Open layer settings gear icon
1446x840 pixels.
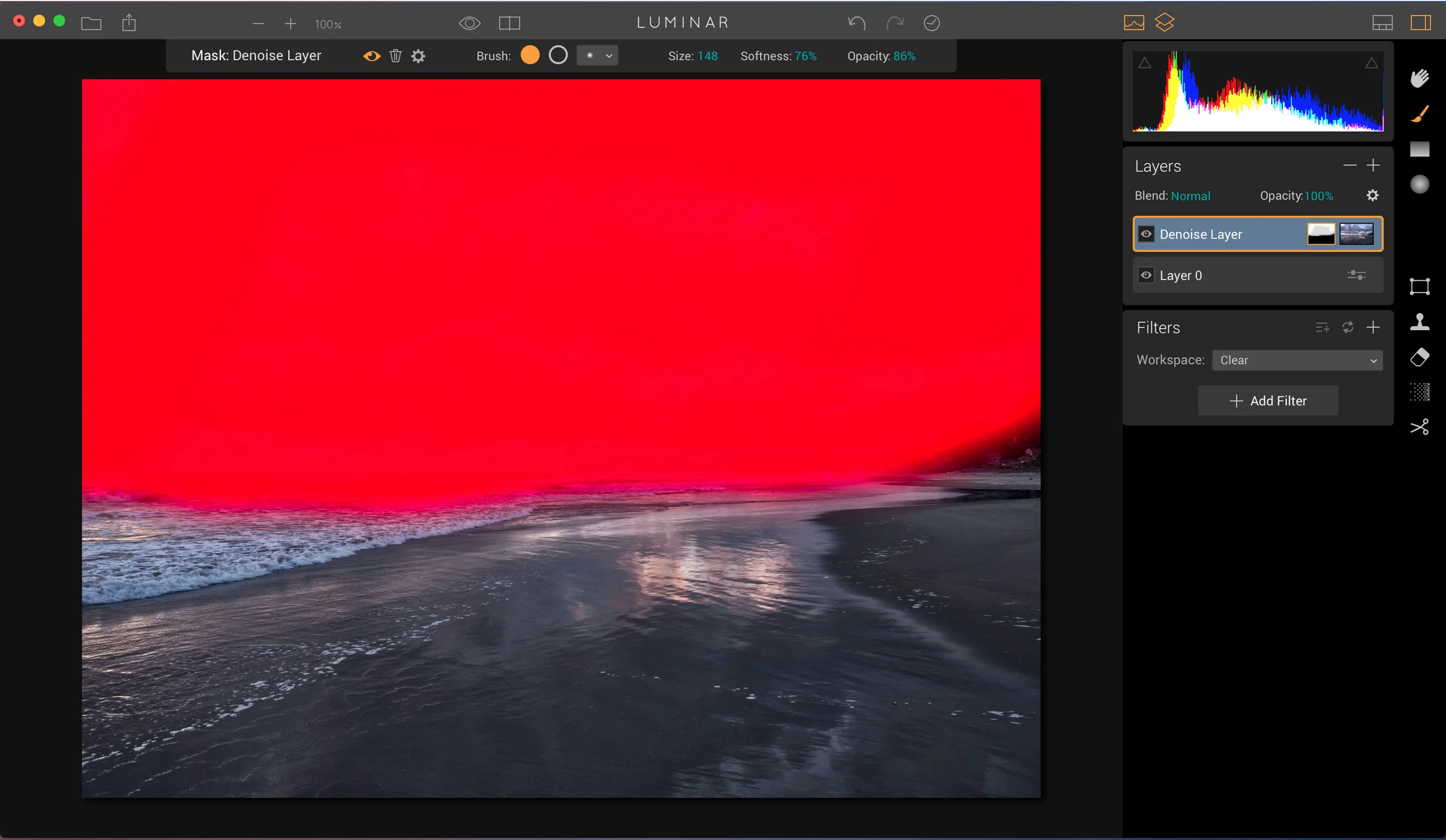pos(1373,195)
